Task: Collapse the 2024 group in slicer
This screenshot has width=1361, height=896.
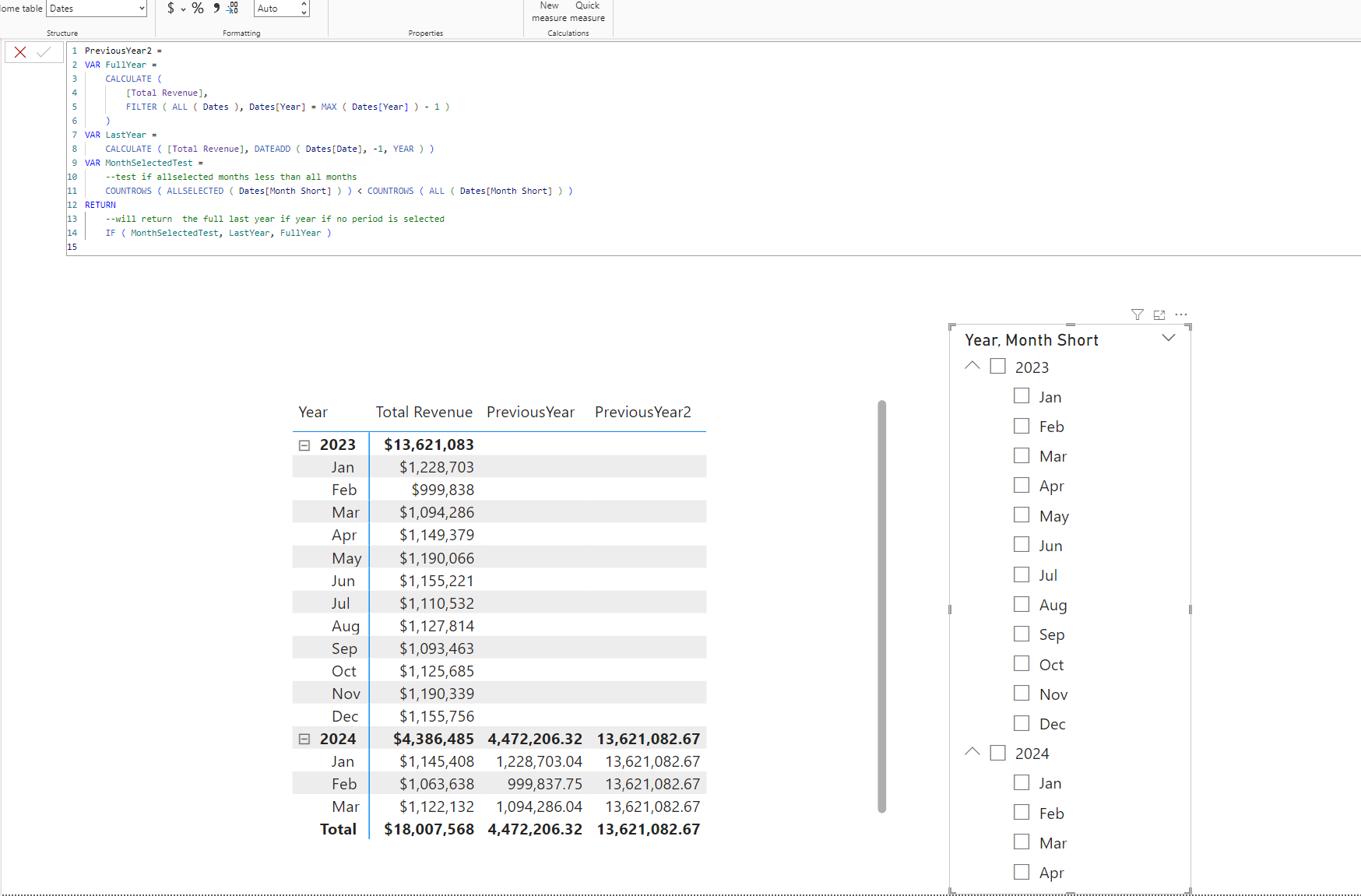Action: (x=972, y=751)
